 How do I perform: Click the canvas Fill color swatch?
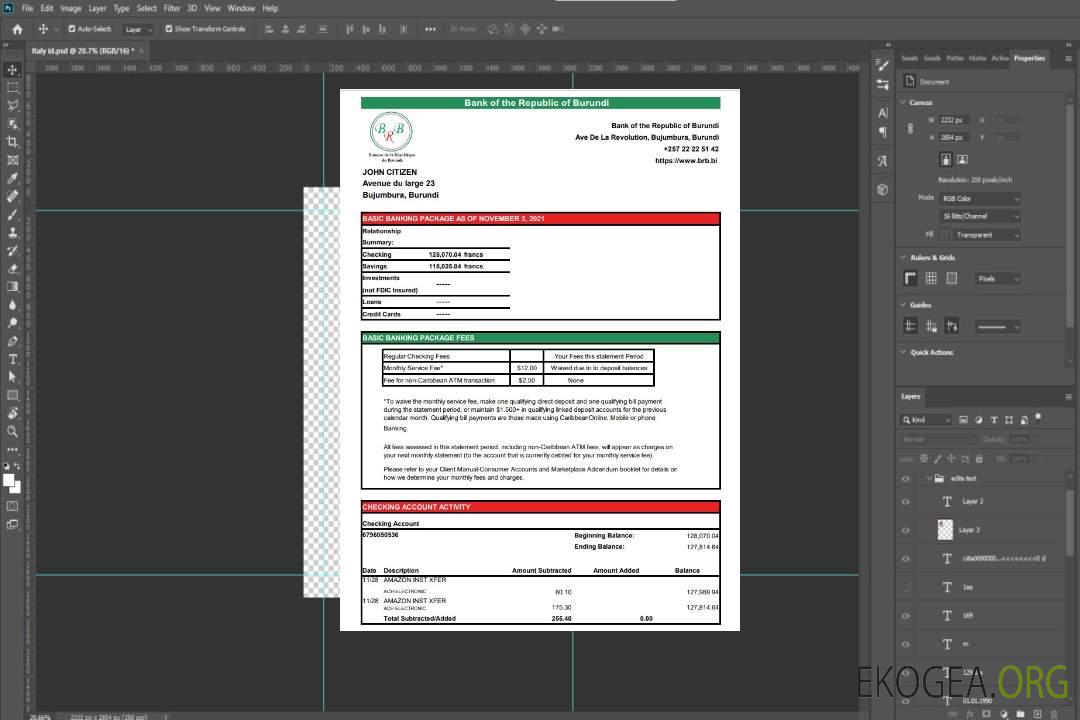944,235
